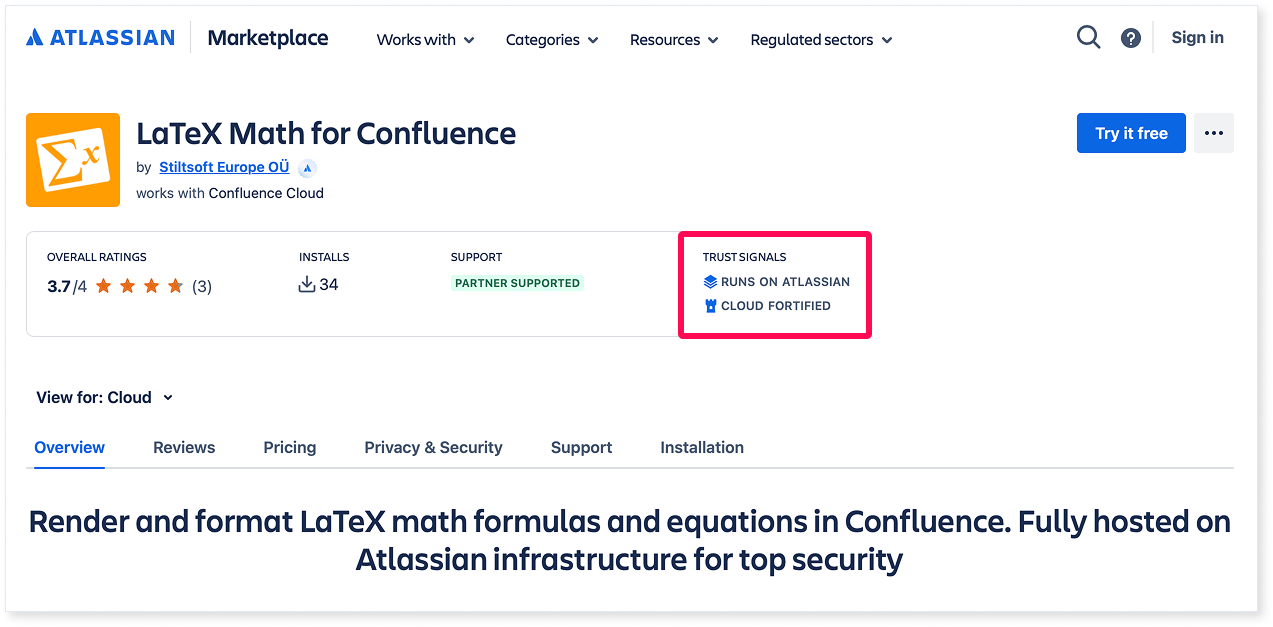This screenshot has height=627, width=1273.
Task: Click the LaTeX Math app logo
Action: pos(72,160)
